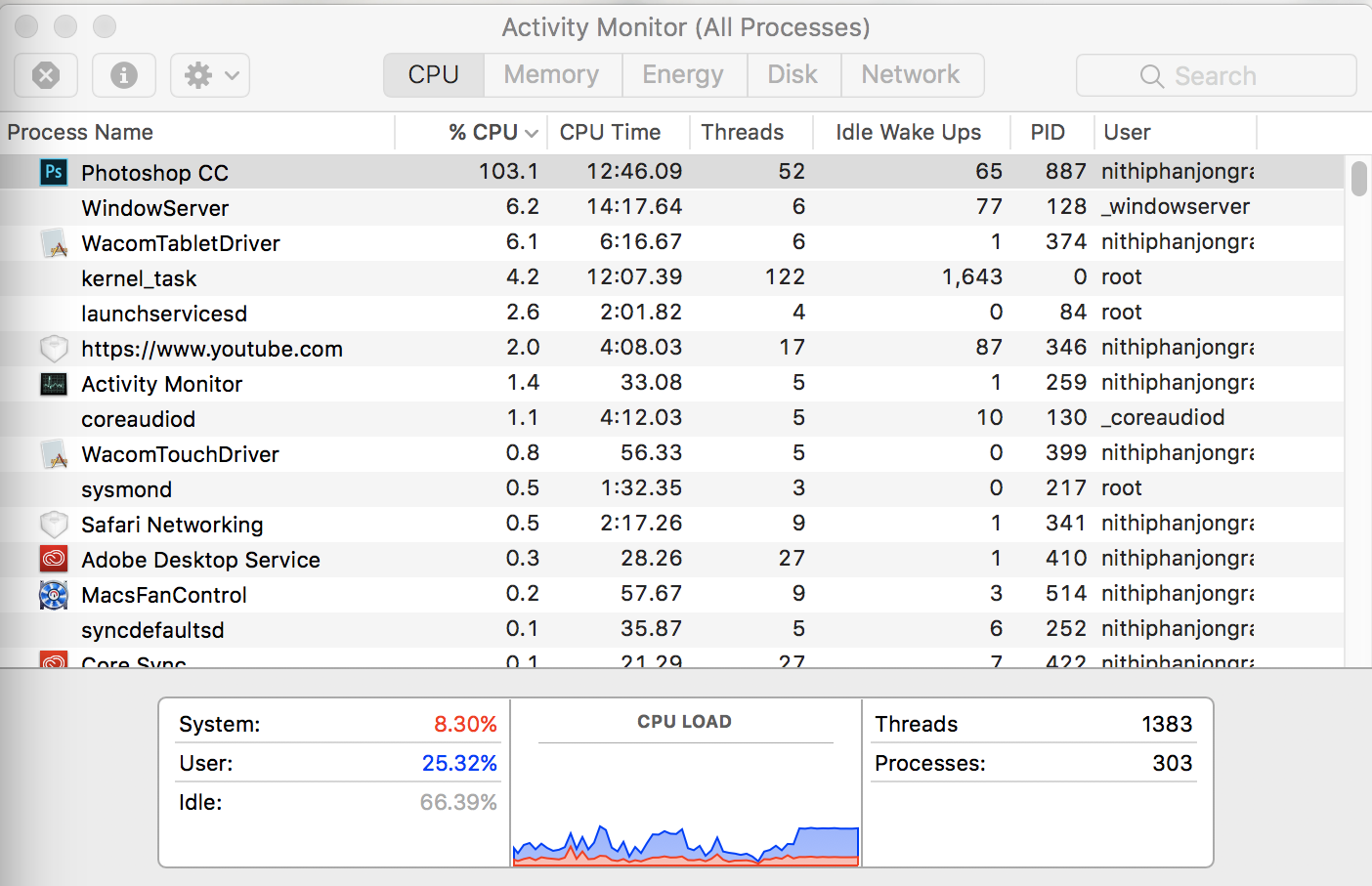The width and height of the screenshot is (1372, 886).
Task: Click the 103.1 CPU value for Photoshop
Action: [x=508, y=171]
